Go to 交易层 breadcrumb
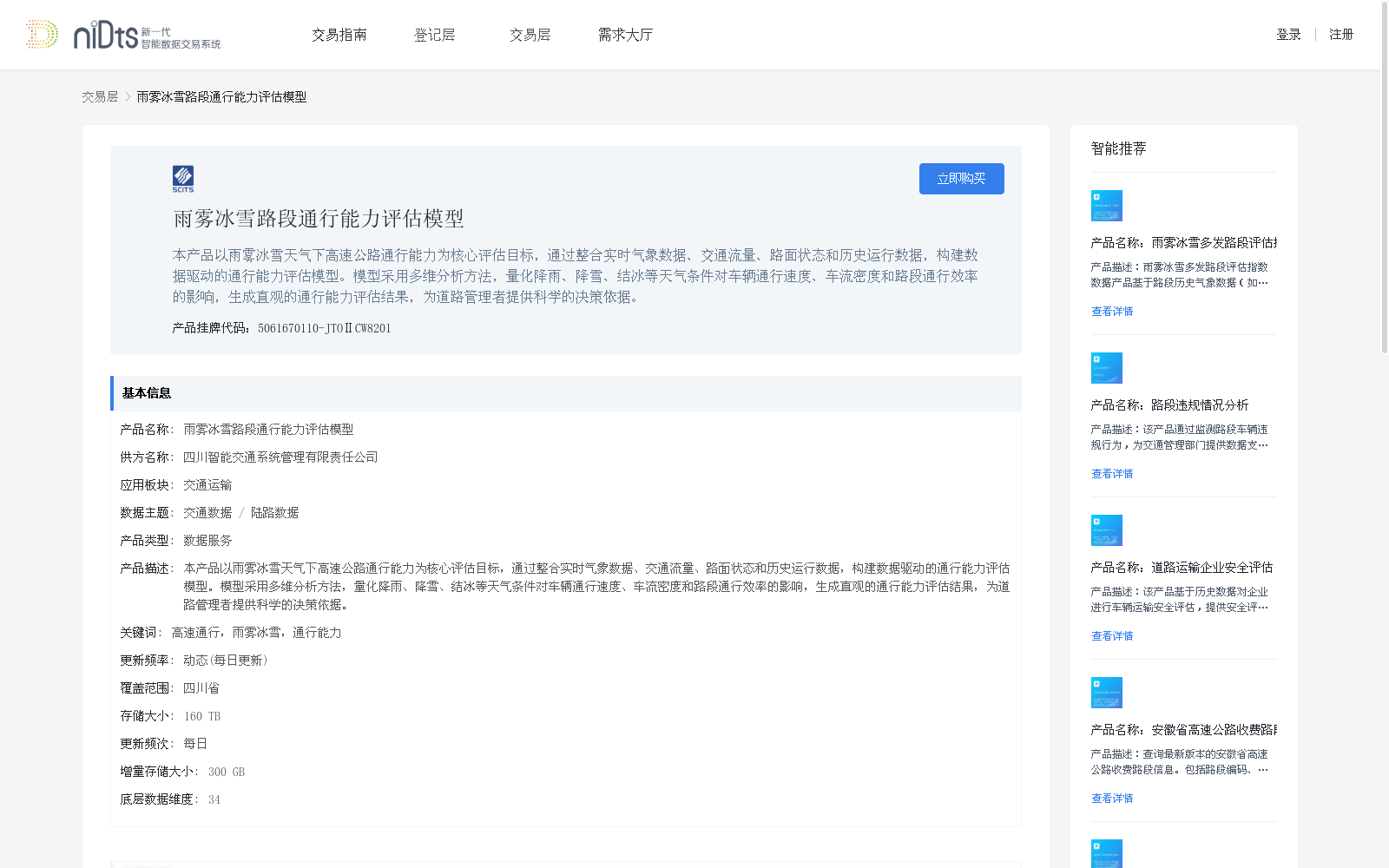 pos(100,97)
